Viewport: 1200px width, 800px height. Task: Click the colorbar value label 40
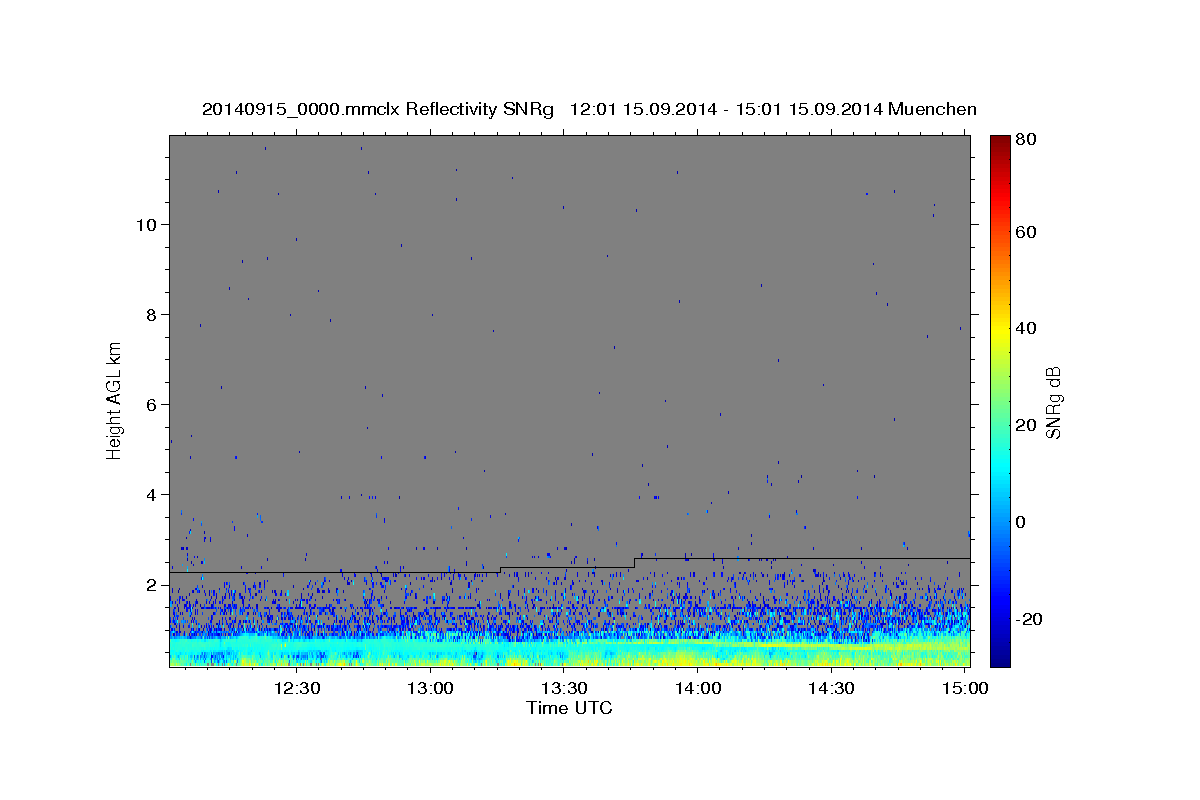tap(1027, 328)
